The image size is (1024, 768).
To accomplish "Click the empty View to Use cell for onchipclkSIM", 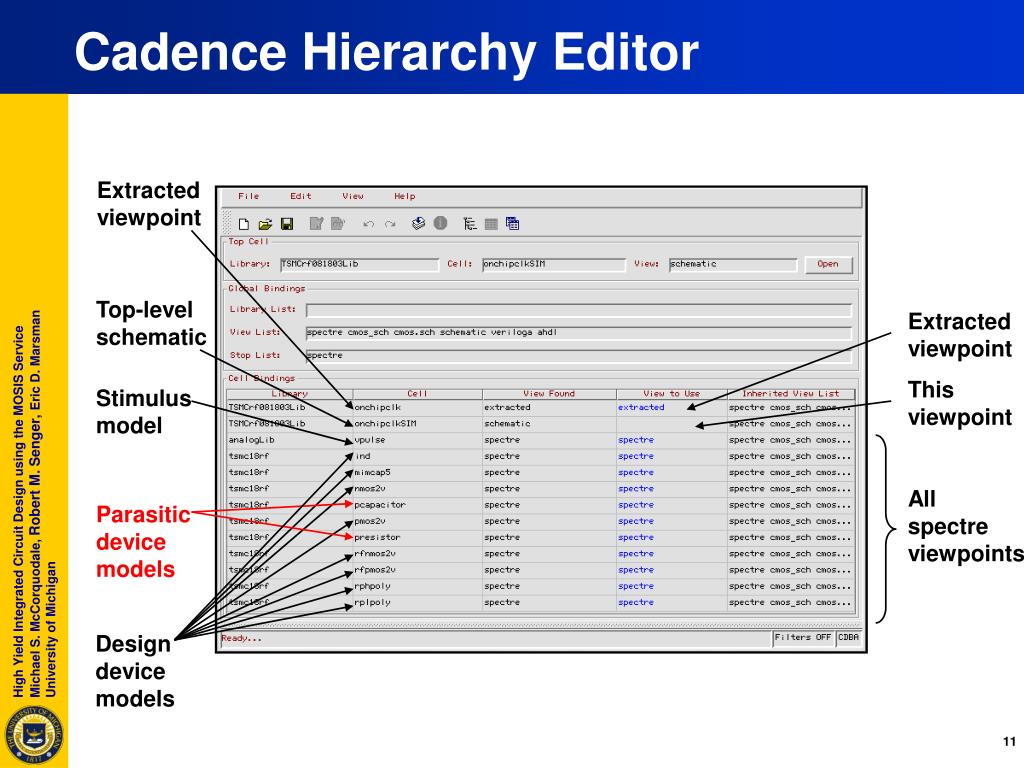I will pos(671,423).
